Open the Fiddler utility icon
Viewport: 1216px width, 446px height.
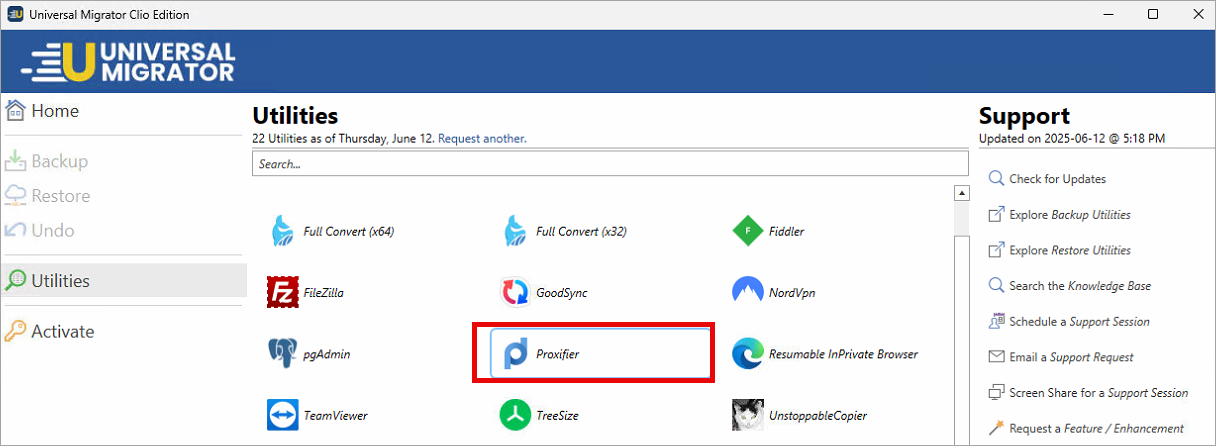click(x=748, y=231)
